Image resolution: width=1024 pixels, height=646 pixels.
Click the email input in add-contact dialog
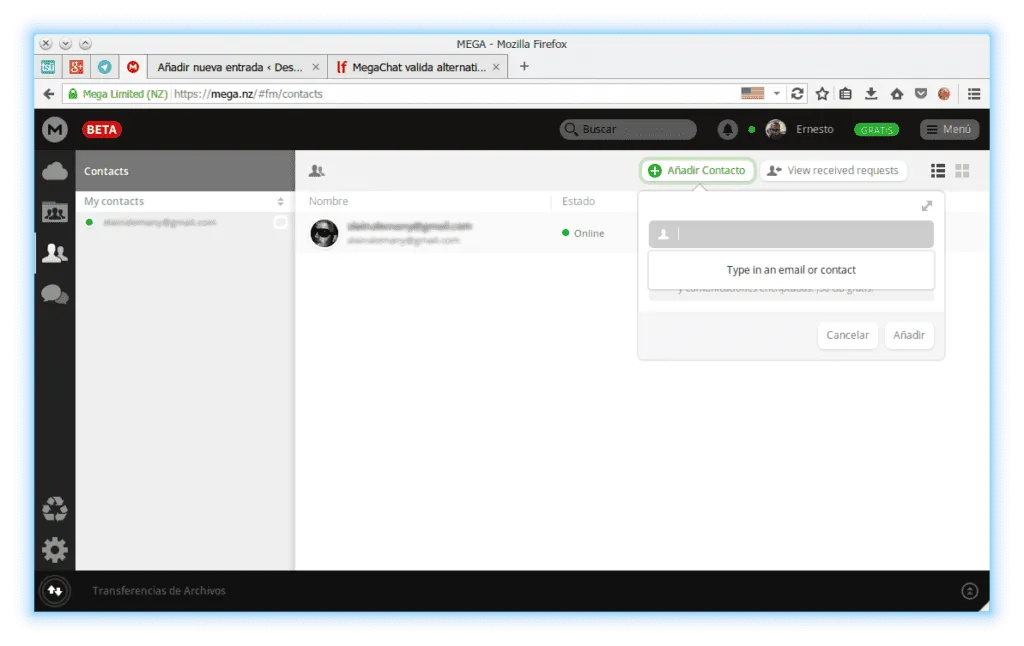(791, 234)
